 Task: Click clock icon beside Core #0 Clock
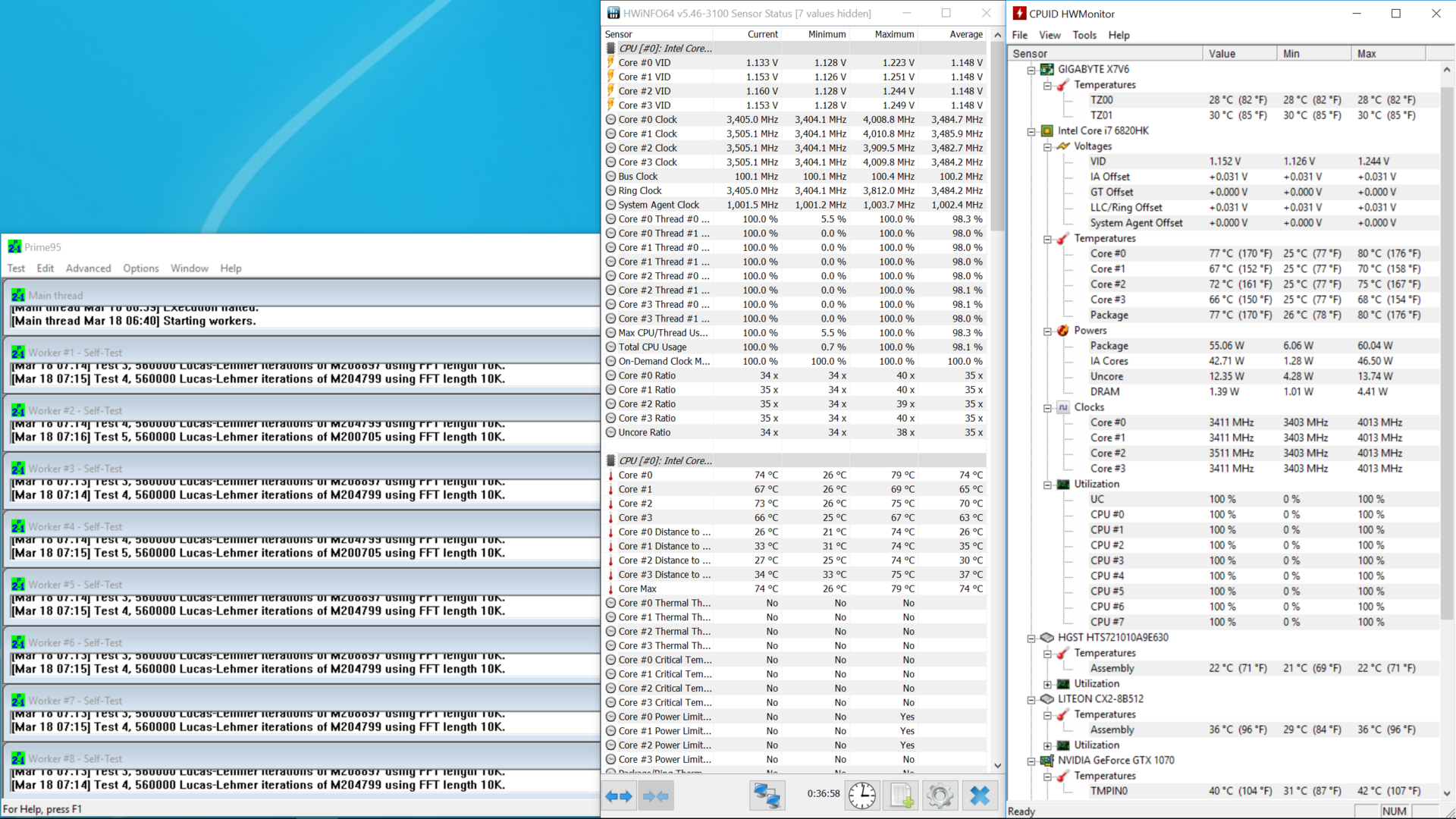point(610,119)
